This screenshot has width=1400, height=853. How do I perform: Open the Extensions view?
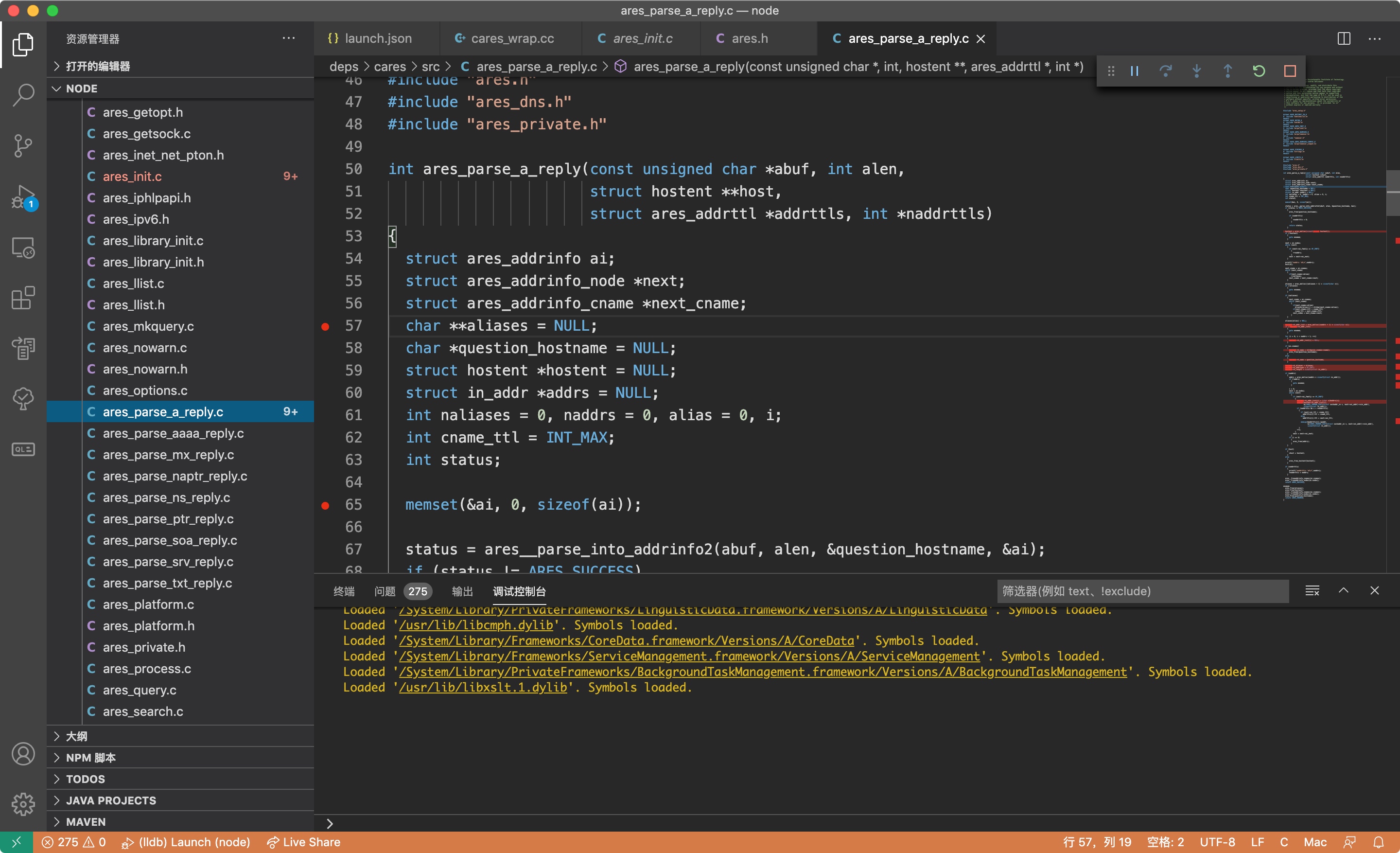[x=23, y=298]
